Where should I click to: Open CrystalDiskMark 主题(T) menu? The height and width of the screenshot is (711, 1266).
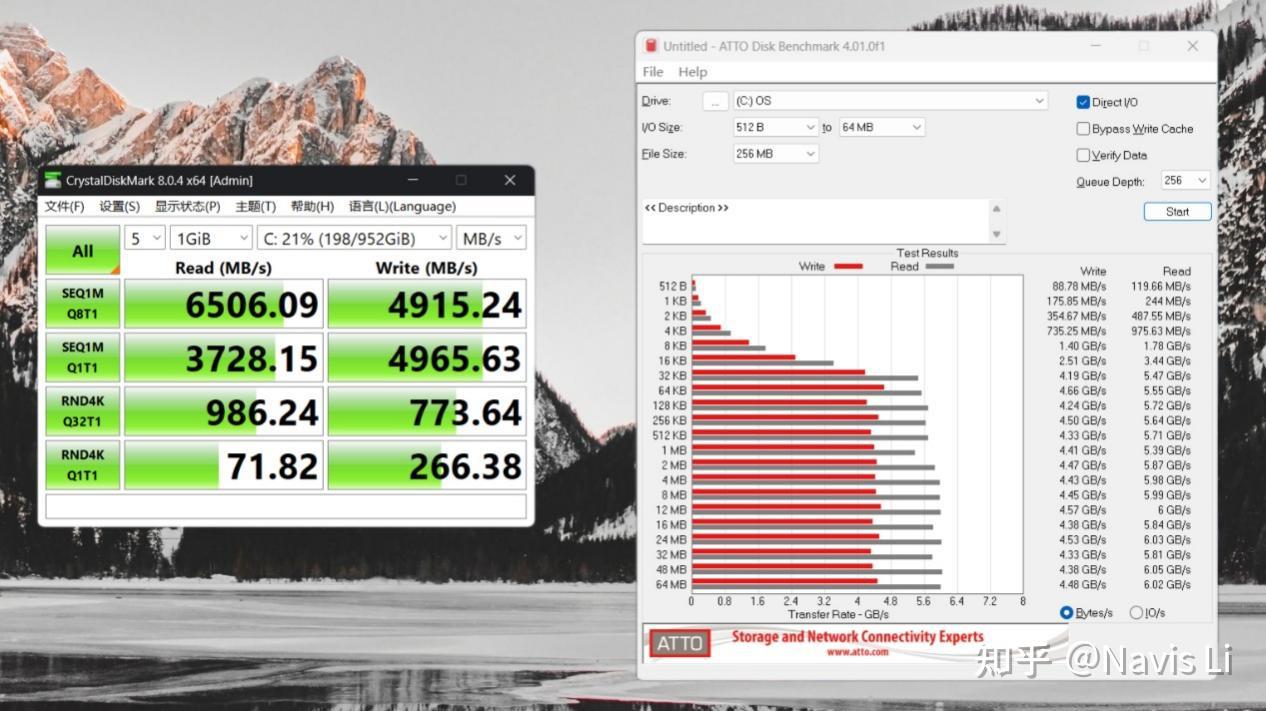pos(255,206)
